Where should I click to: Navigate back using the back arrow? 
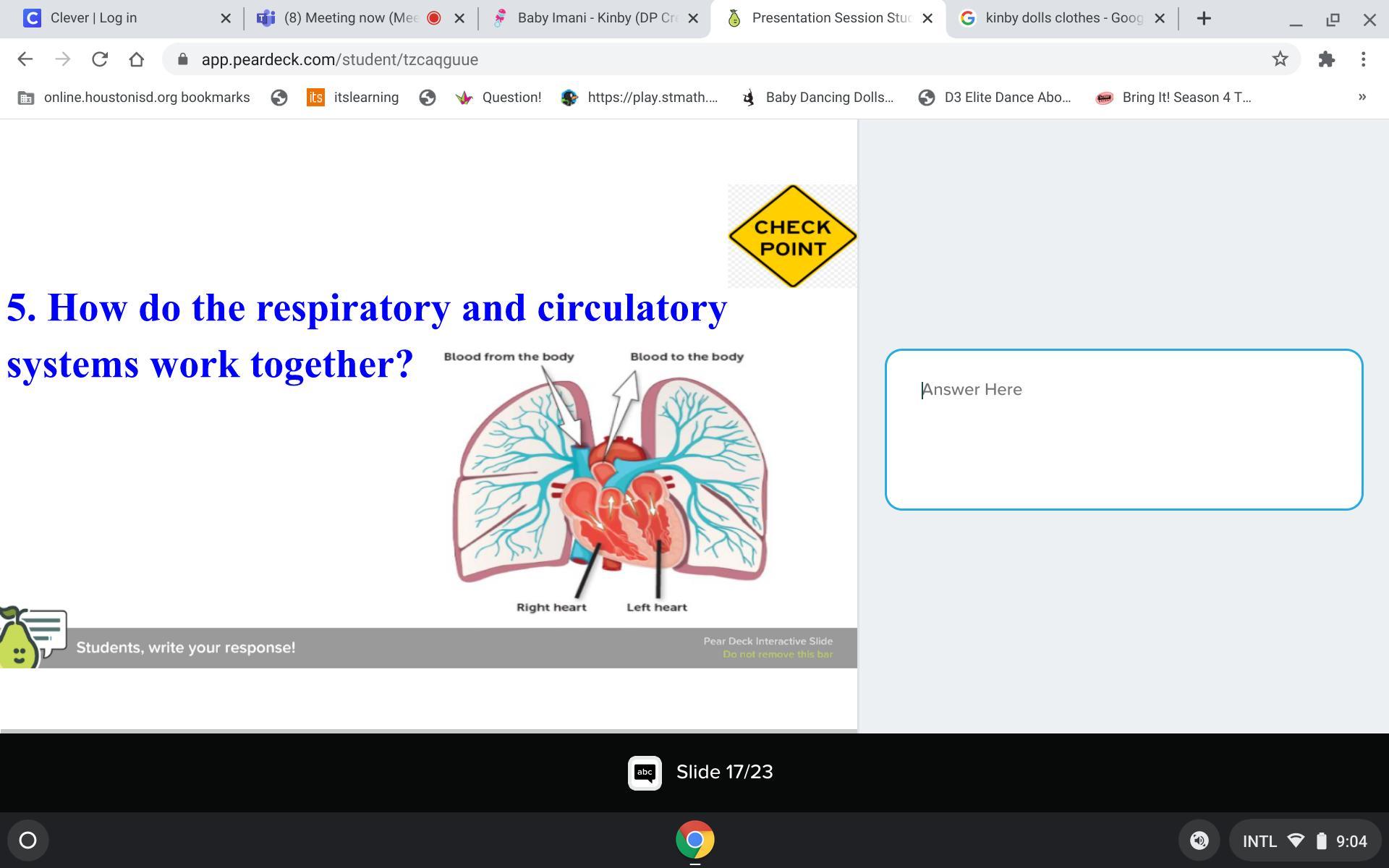[x=25, y=59]
